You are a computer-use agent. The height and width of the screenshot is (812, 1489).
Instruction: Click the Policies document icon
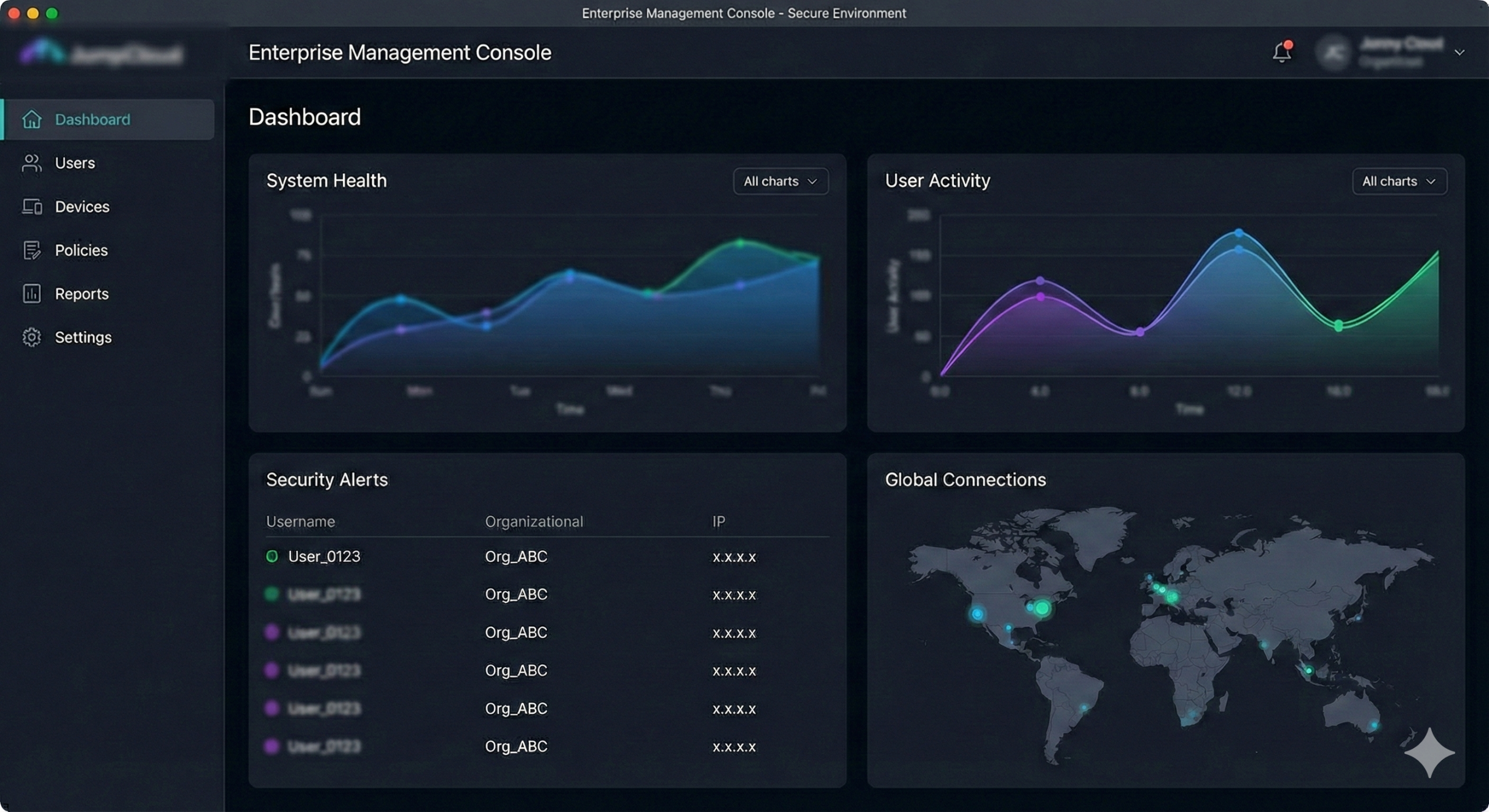(x=31, y=250)
